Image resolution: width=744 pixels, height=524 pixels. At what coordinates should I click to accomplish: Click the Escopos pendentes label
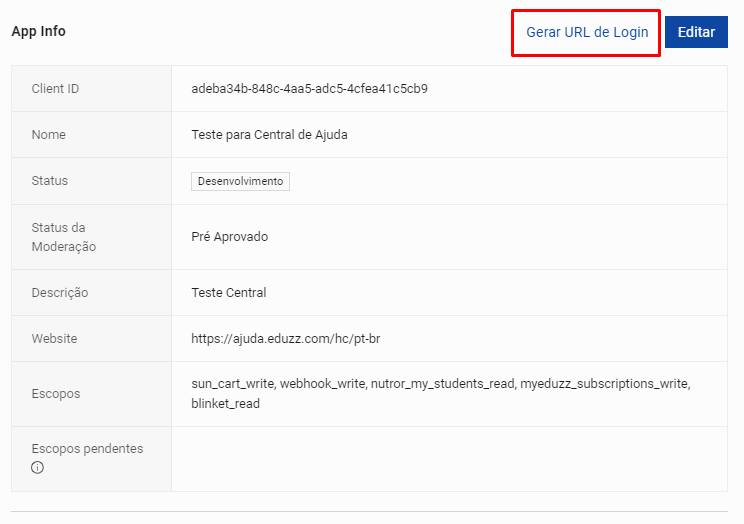(87, 449)
